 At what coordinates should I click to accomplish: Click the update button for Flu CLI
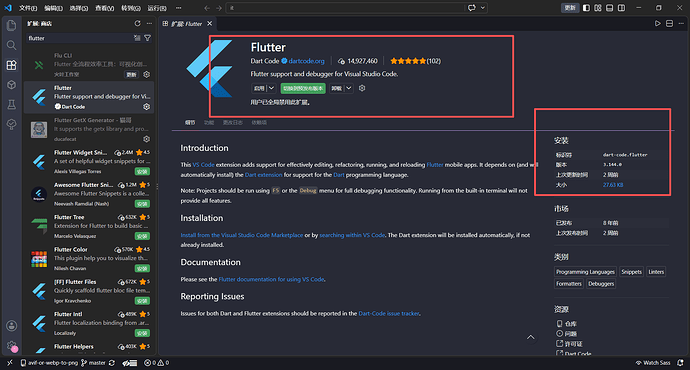point(131,75)
